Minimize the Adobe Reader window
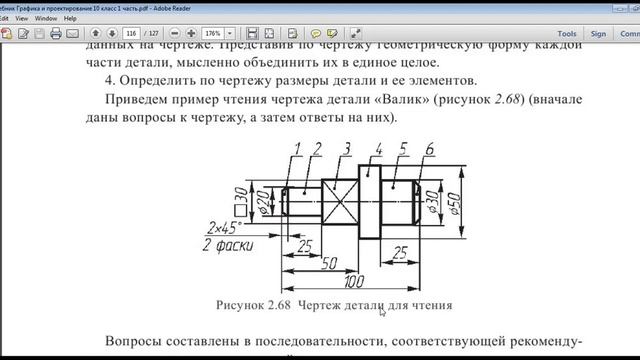Screen dimensions: 640x360 [x=620, y=9]
